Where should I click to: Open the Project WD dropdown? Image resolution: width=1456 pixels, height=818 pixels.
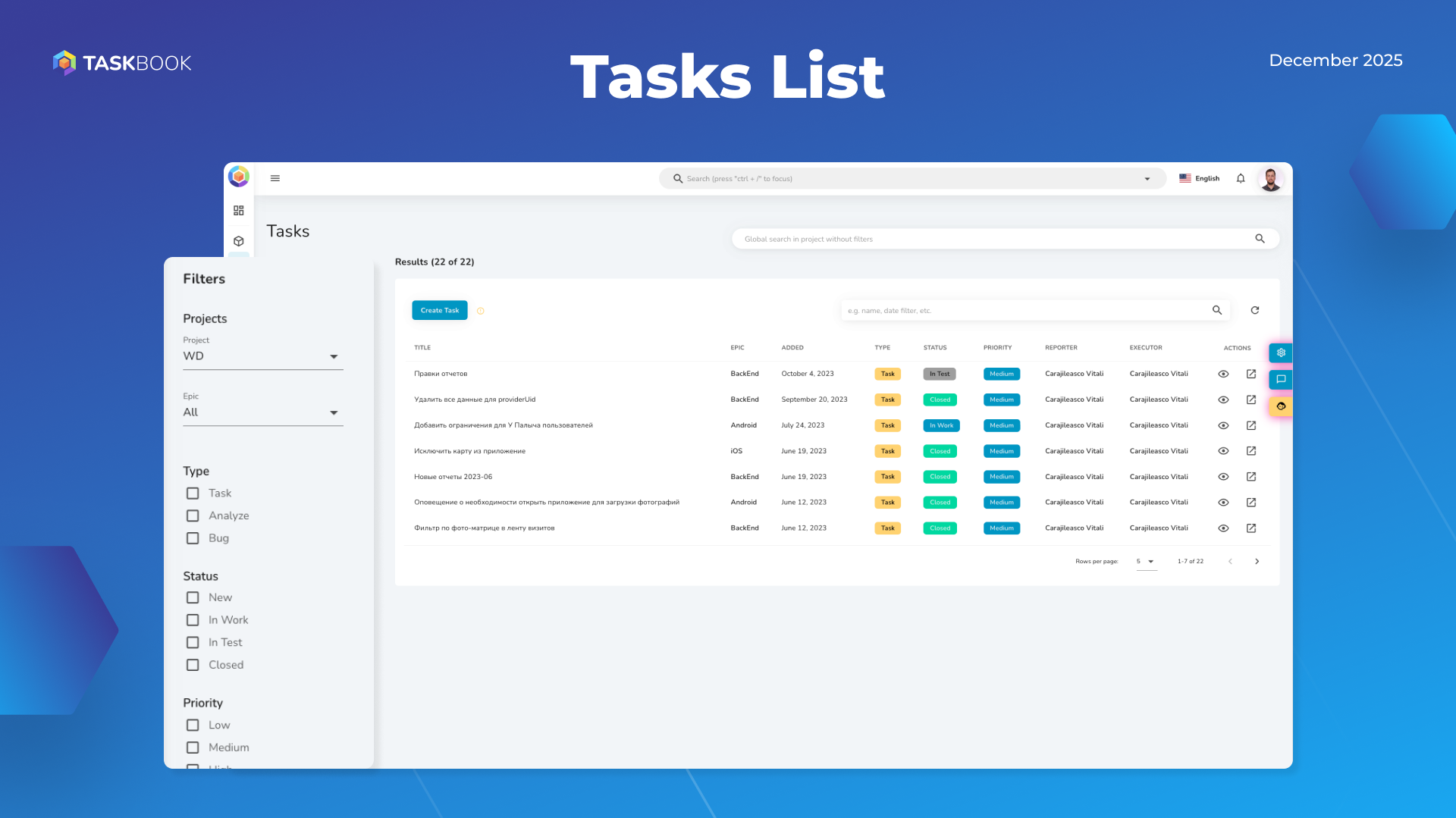334,356
